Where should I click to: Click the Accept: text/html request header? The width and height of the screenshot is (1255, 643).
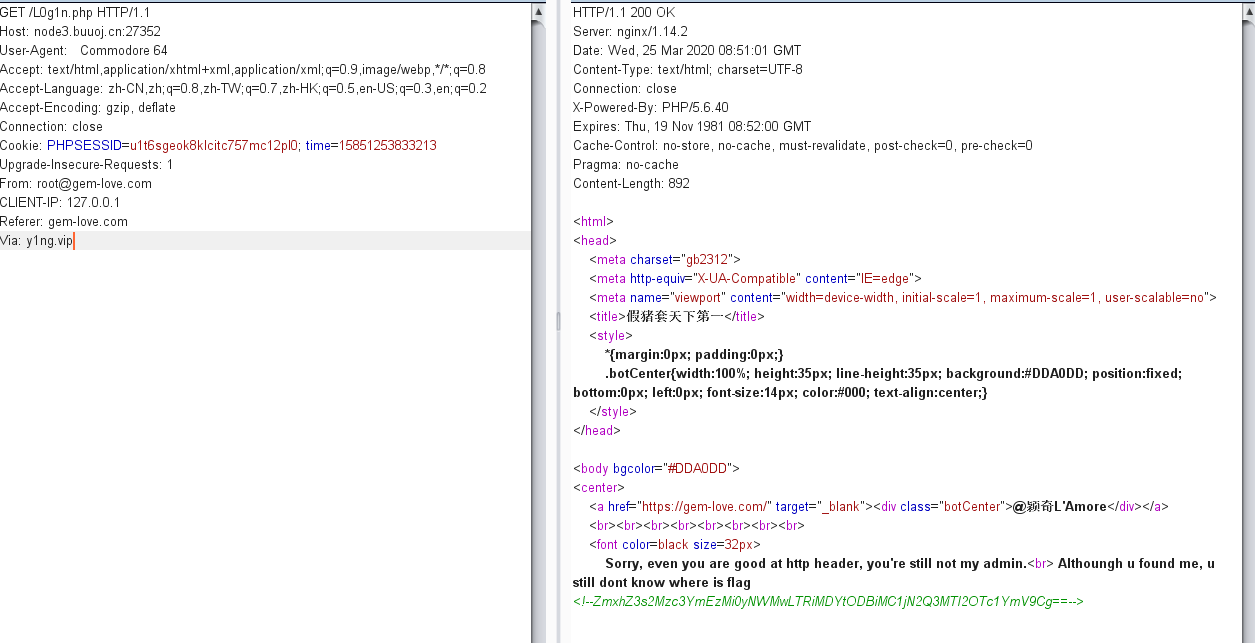(x=243, y=70)
